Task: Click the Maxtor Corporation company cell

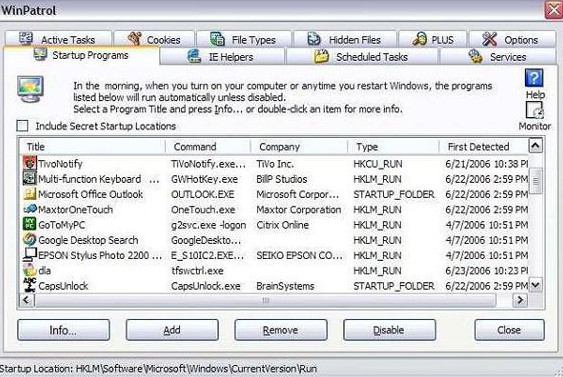Action: tap(299, 209)
